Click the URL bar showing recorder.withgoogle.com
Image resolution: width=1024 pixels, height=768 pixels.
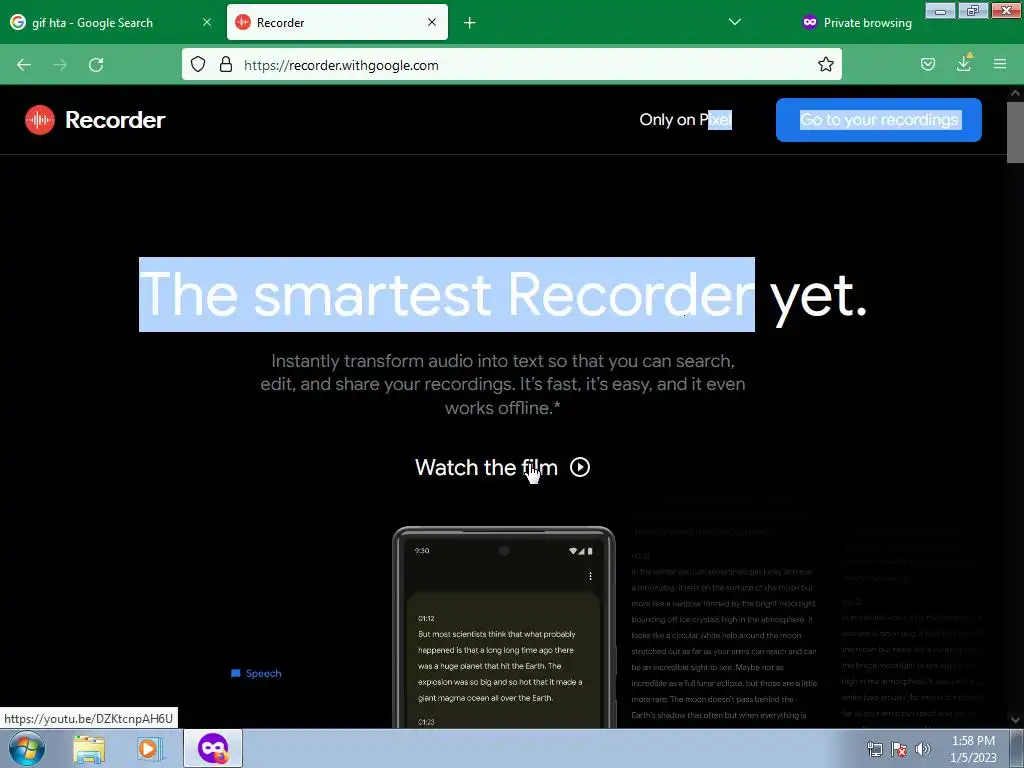pos(511,65)
